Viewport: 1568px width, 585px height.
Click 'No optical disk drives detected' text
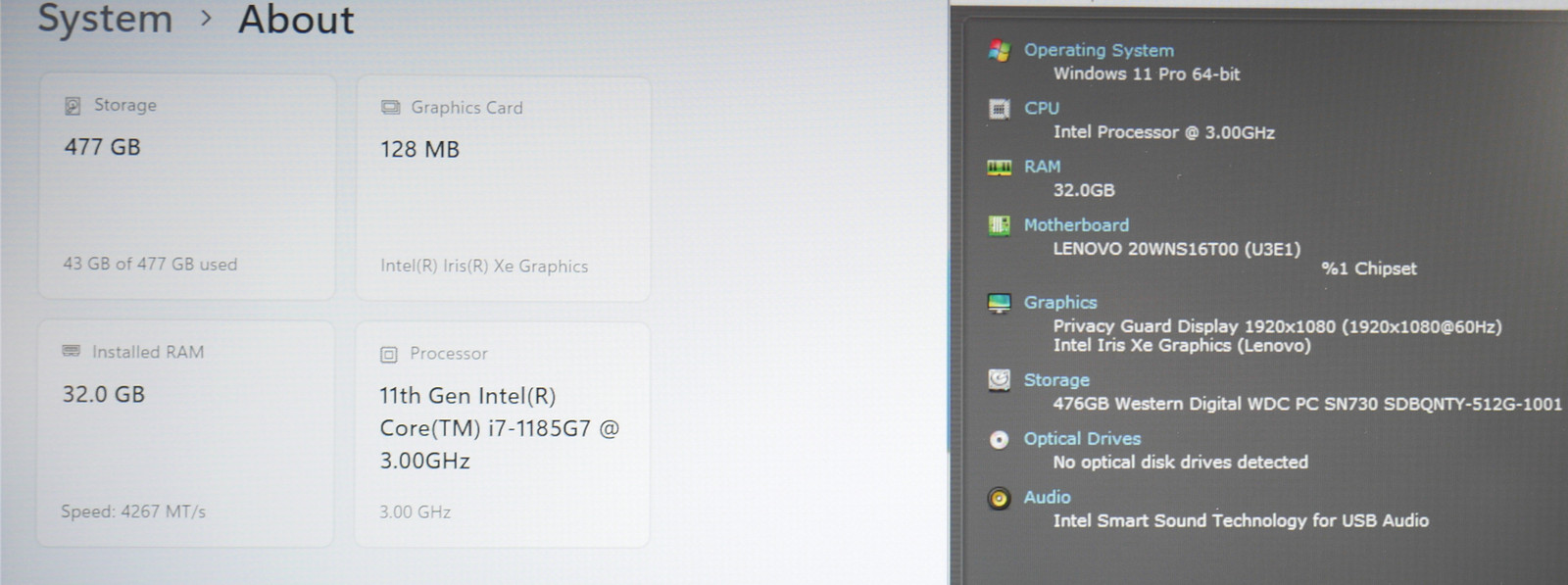pos(1181,463)
